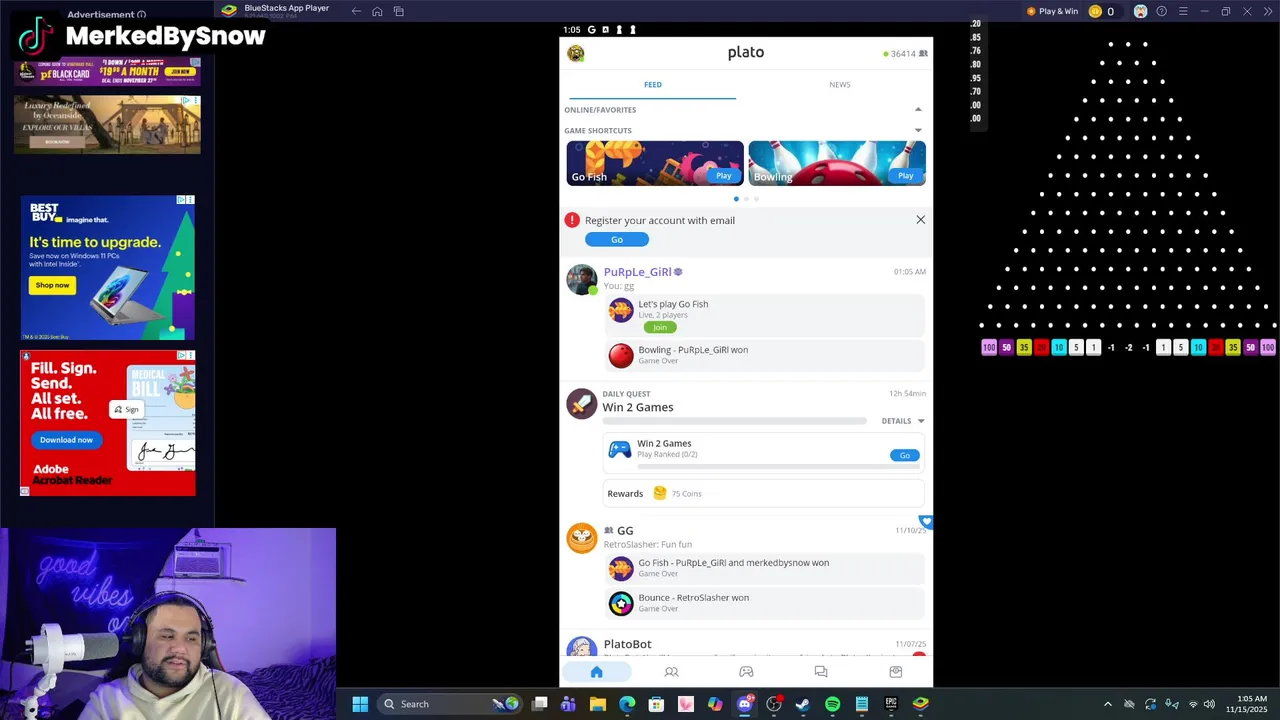Viewport: 1280px width, 720px height.
Task: Click BlueStacks home icon in title bar
Action: point(377,11)
